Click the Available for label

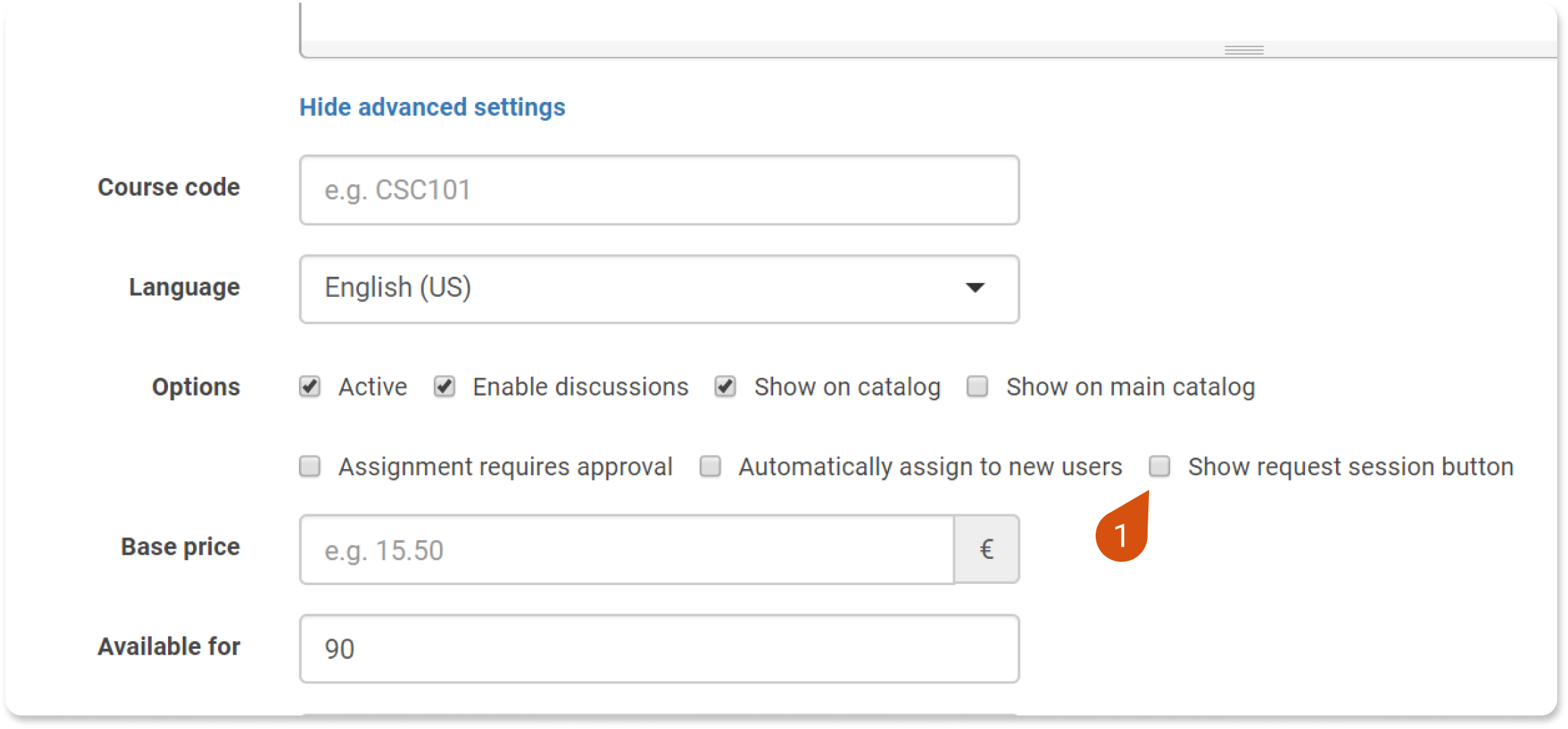click(169, 647)
